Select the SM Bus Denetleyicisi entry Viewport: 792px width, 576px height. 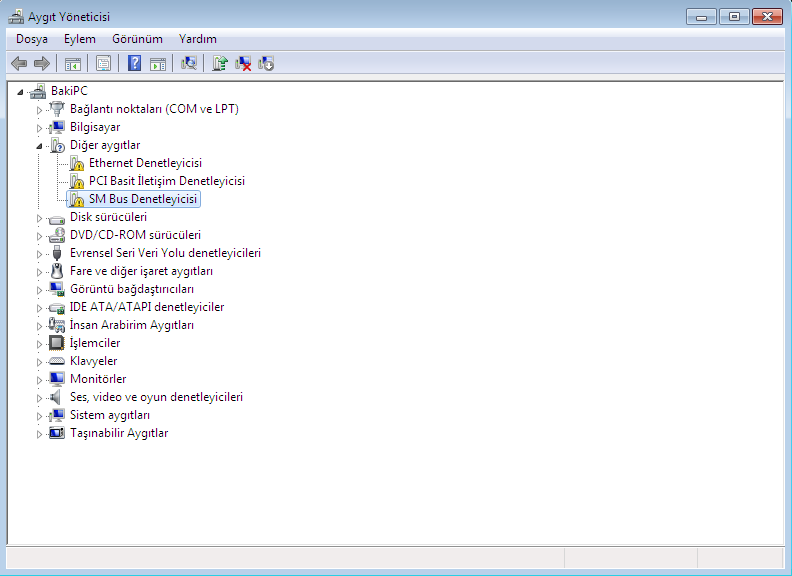[143, 199]
